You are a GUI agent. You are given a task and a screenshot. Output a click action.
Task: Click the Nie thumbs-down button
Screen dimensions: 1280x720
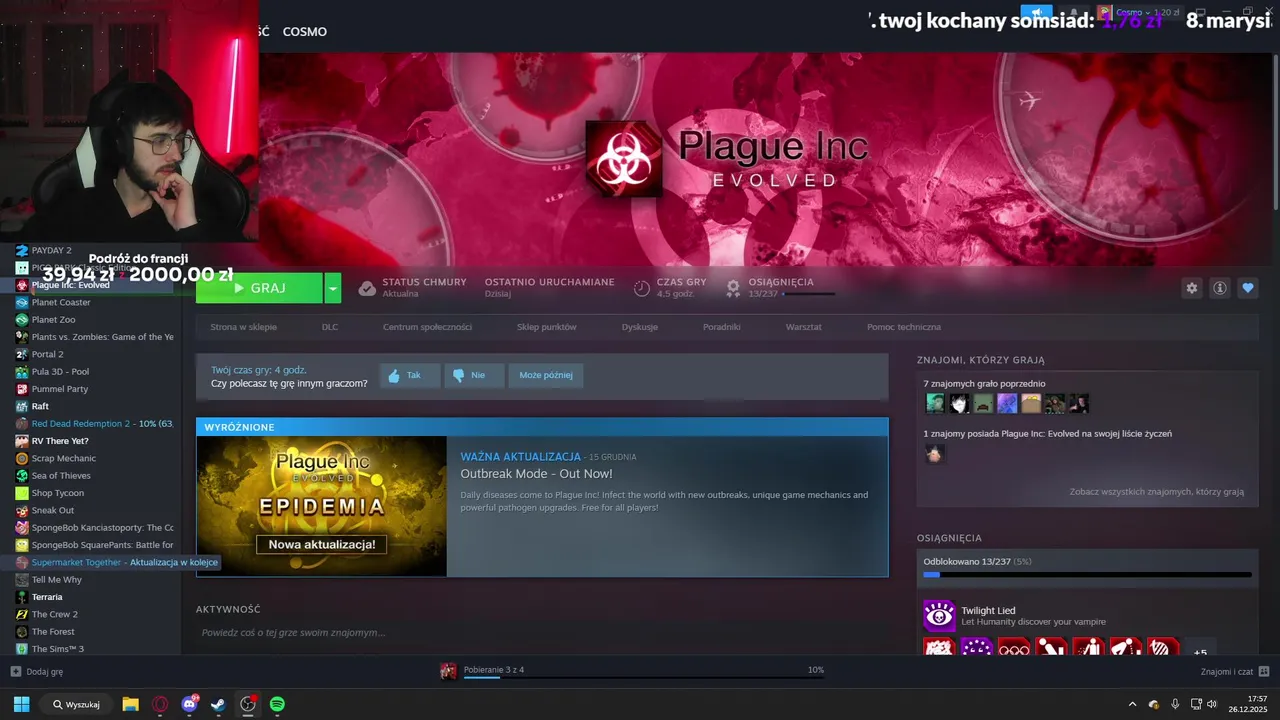tap(474, 376)
